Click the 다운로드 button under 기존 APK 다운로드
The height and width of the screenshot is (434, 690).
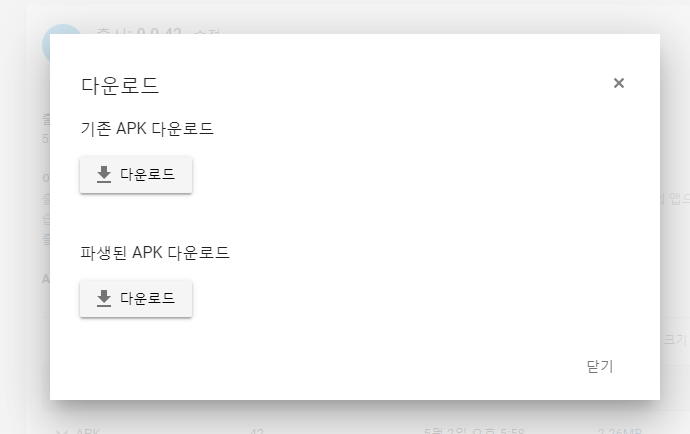click(x=136, y=175)
